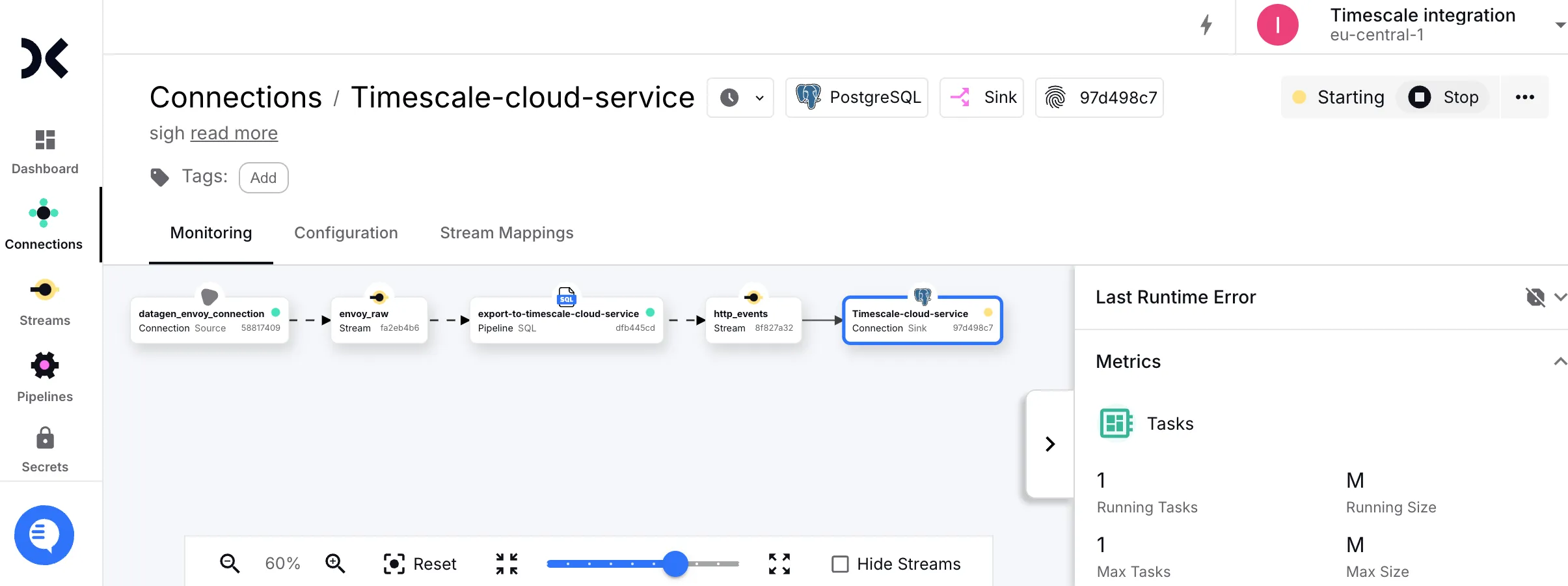Click the Decodable logo in the sidebar
The height and width of the screenshot is (586, 1568).
(x=44, y=59)
